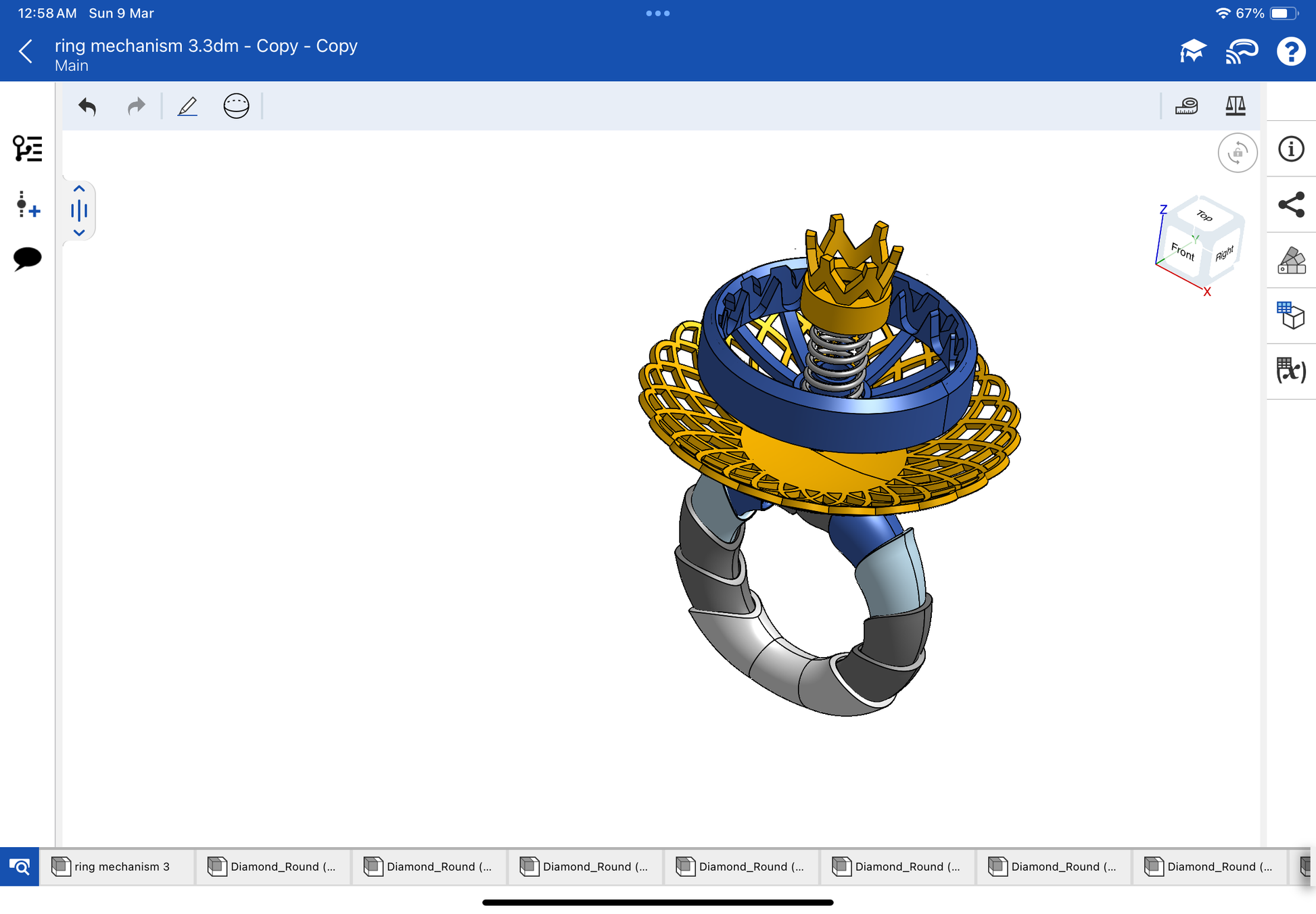Go back with the left chevron

(x=26, y=51)
